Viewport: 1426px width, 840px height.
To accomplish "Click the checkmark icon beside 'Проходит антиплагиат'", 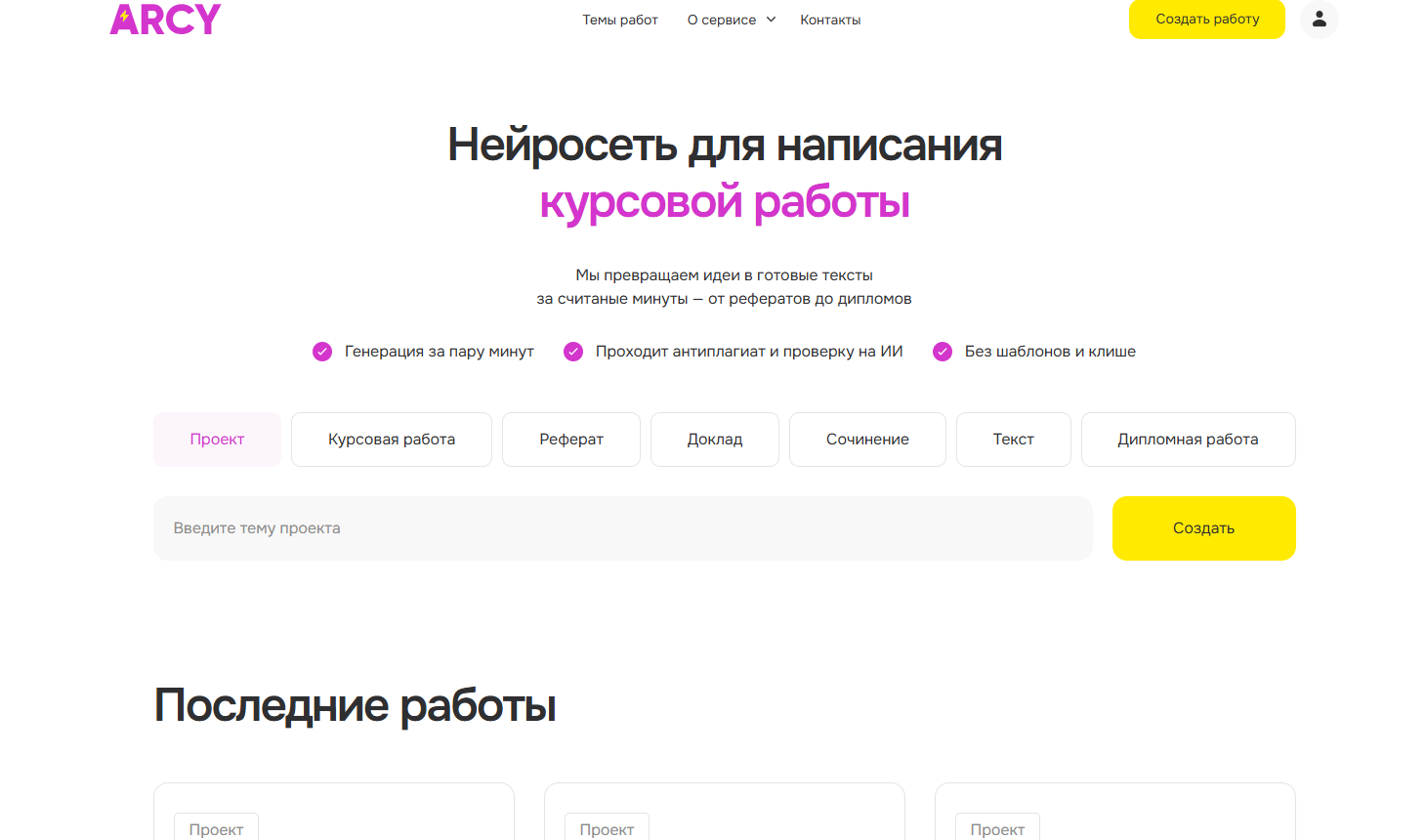I will click(x=573, y=351).
